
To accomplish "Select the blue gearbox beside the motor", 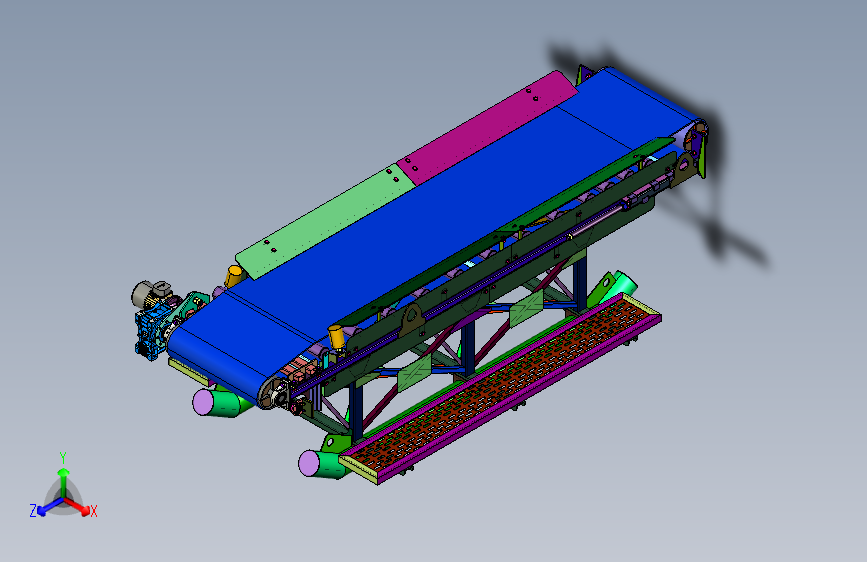I will pos(150,332).
